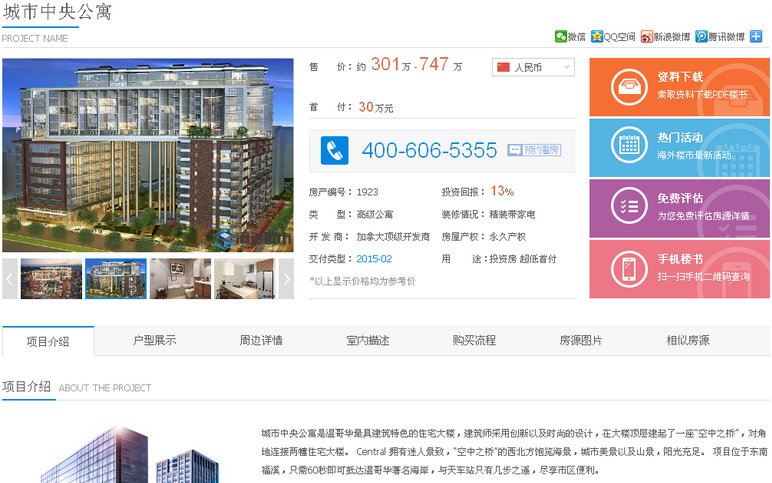772x483 pixels.
Task: Switch to the 户型展示 tab
Action: [x=154, y=340]
